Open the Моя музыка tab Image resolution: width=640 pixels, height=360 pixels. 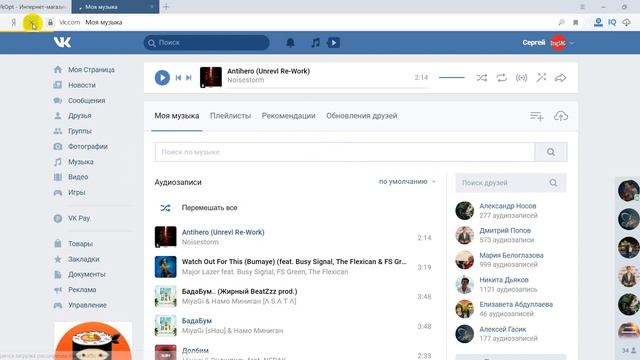177,116
